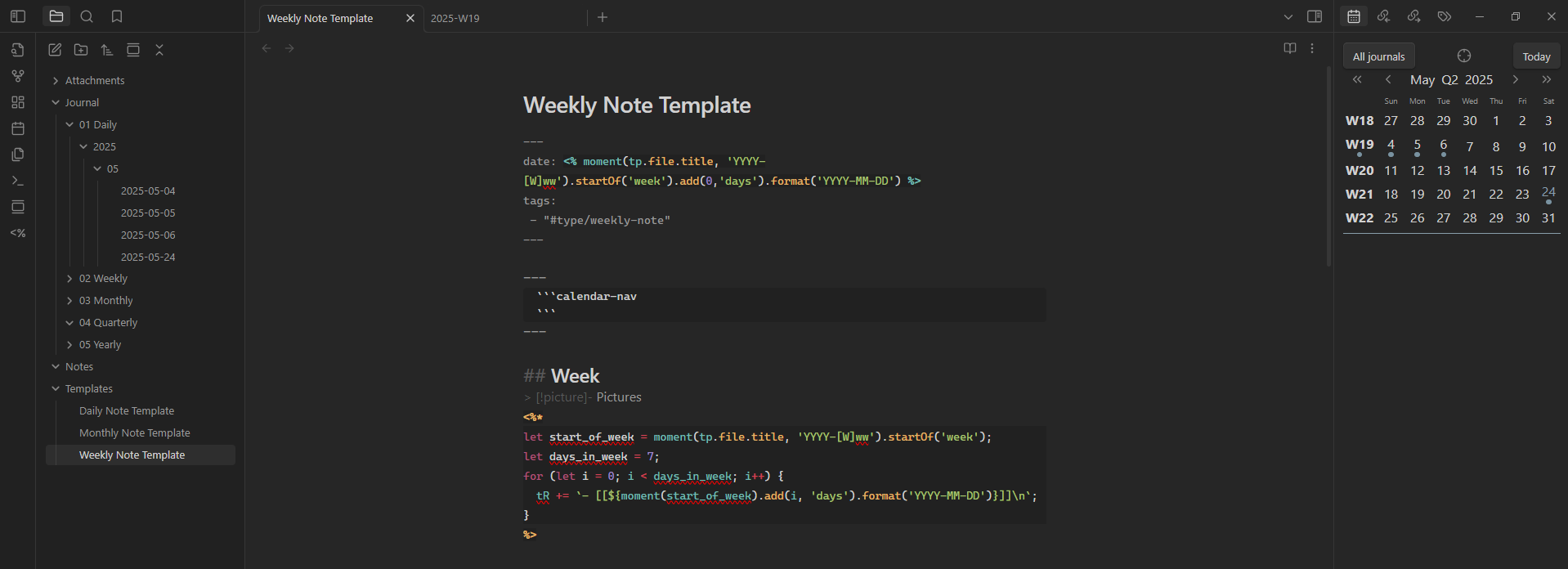The height and width of the screenshot is (569, 1568).
Task: Go to previous month in calendar
Action: pyautogui.click(x=1388, y=79)
